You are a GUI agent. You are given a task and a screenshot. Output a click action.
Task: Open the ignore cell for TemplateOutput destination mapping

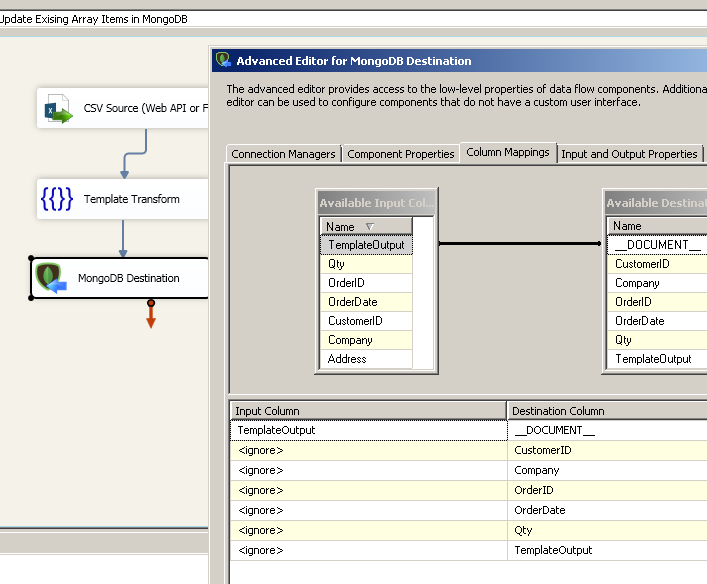click(369, 550)
